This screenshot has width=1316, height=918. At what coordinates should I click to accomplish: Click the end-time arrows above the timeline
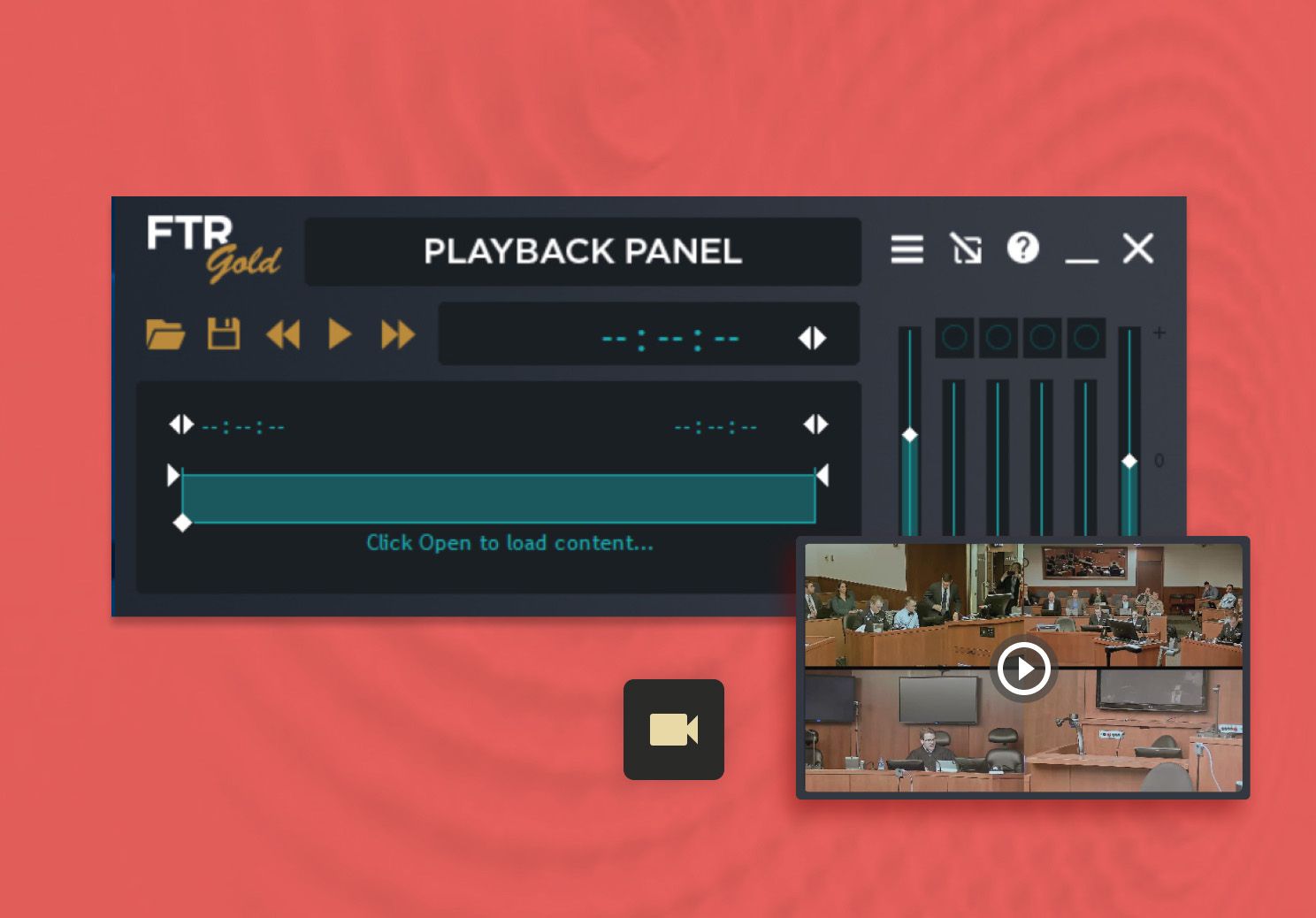pyautogui.click(x=815, y=425)
